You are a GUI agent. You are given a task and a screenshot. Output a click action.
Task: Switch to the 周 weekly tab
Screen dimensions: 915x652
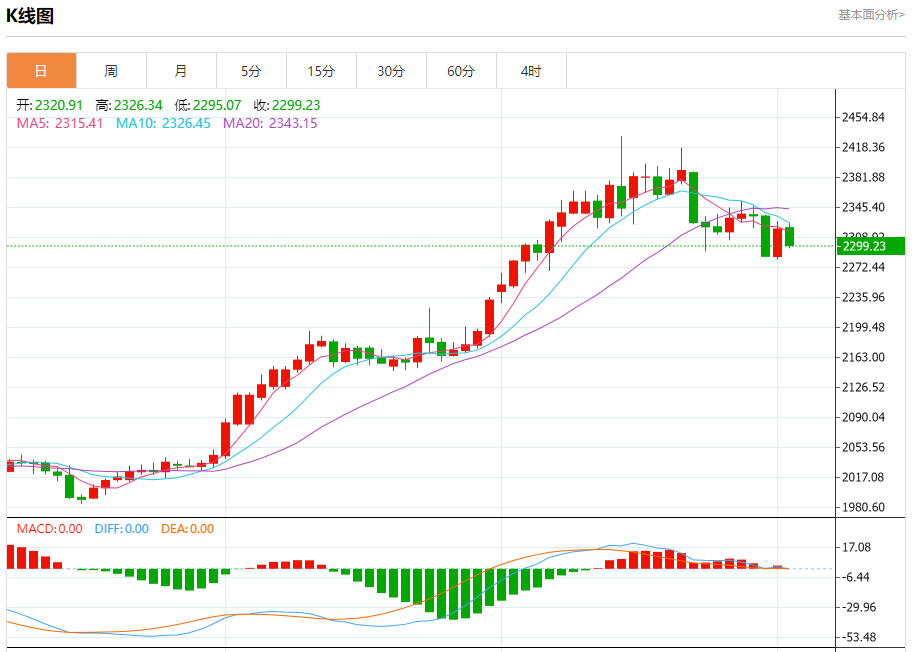(x=111, y=71)
